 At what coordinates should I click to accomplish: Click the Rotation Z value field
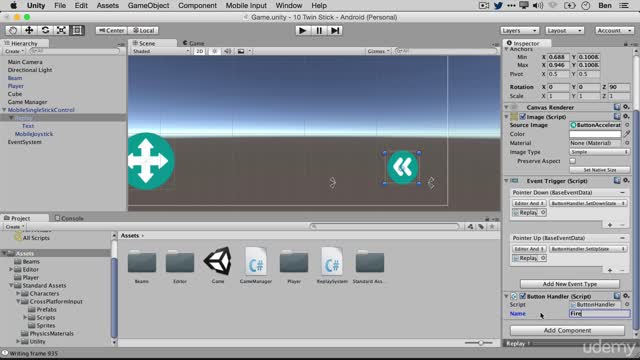click(619, 87)
